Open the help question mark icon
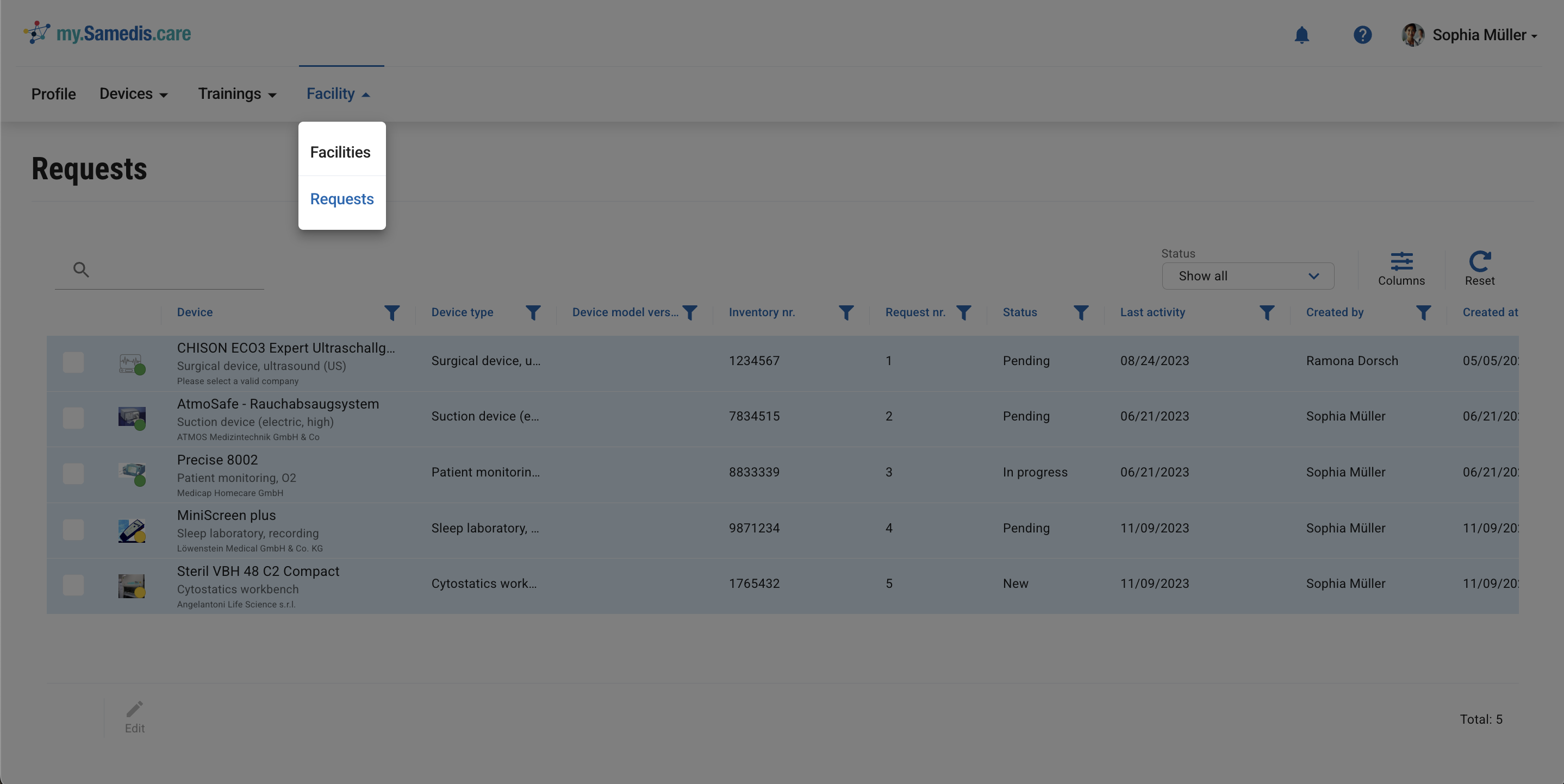1564x784 pixels. pyautogui.click(x=1362, y=35)
